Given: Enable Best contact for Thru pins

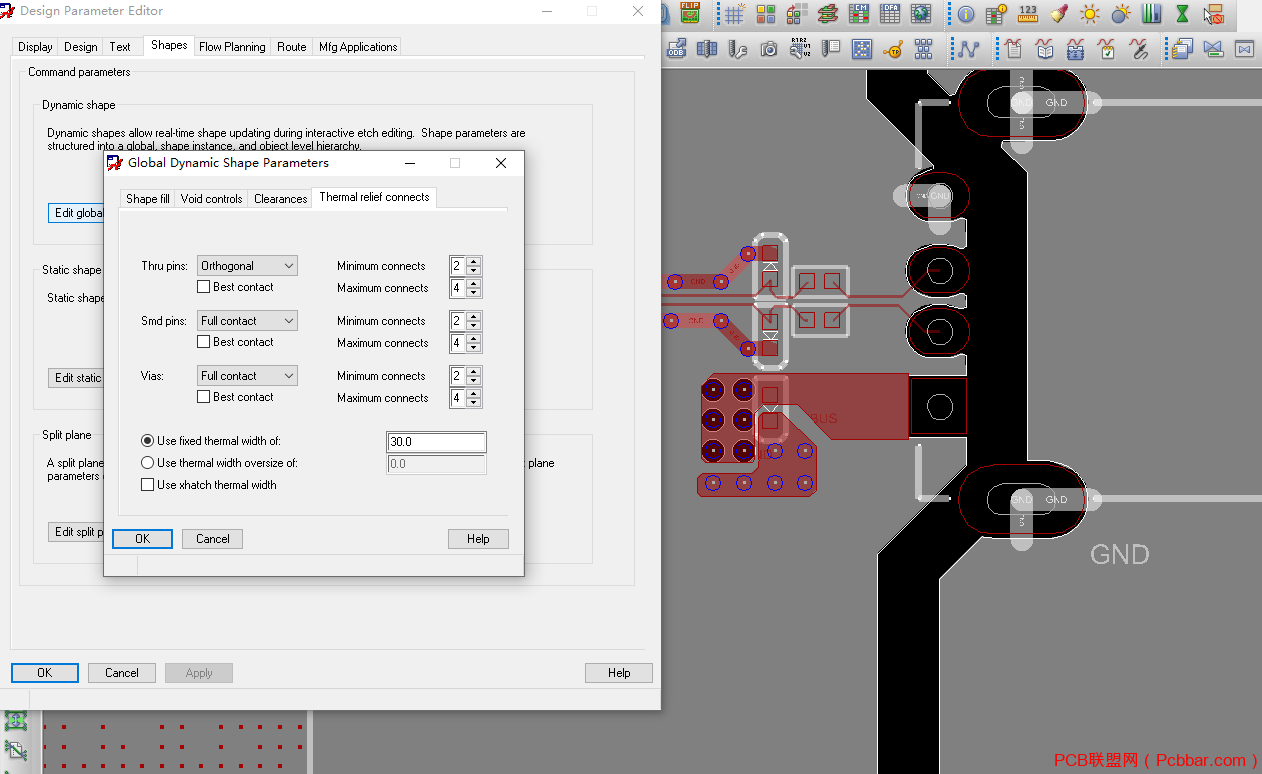Looking at the screenshot, I should click(x=204, y=287).
